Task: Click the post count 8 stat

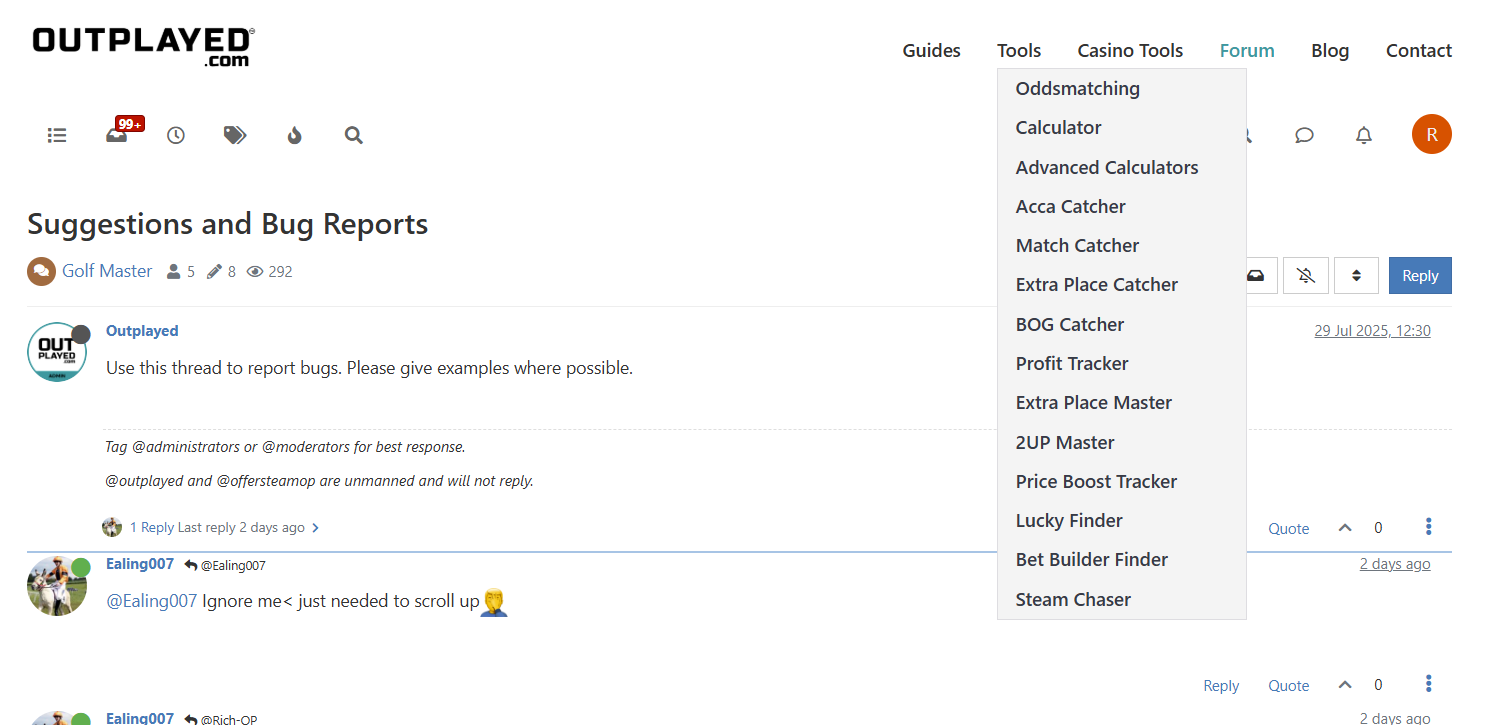Action: [221, 271]
